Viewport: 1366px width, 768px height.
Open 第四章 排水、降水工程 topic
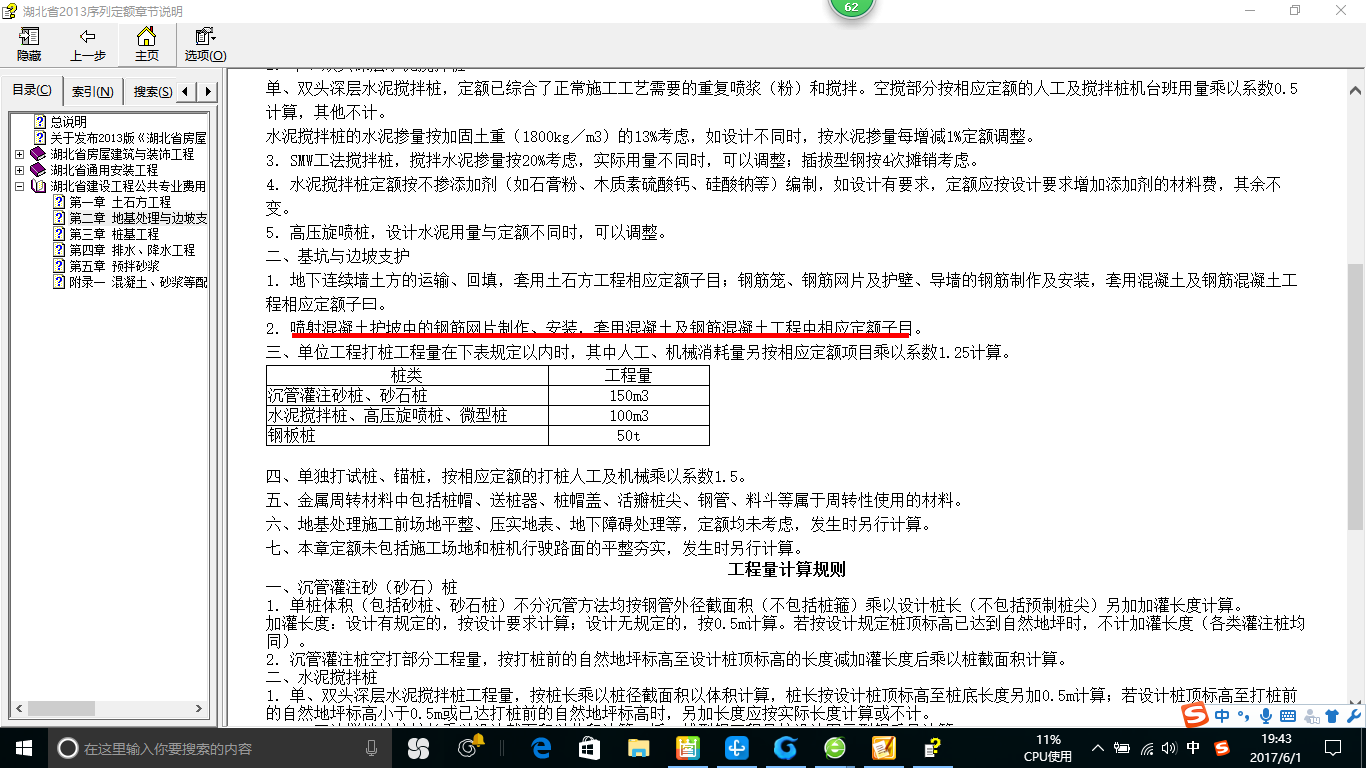(132, 250)
